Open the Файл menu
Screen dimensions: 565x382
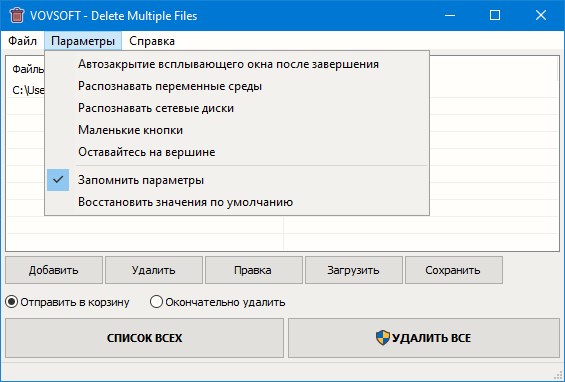pos(22,41)
